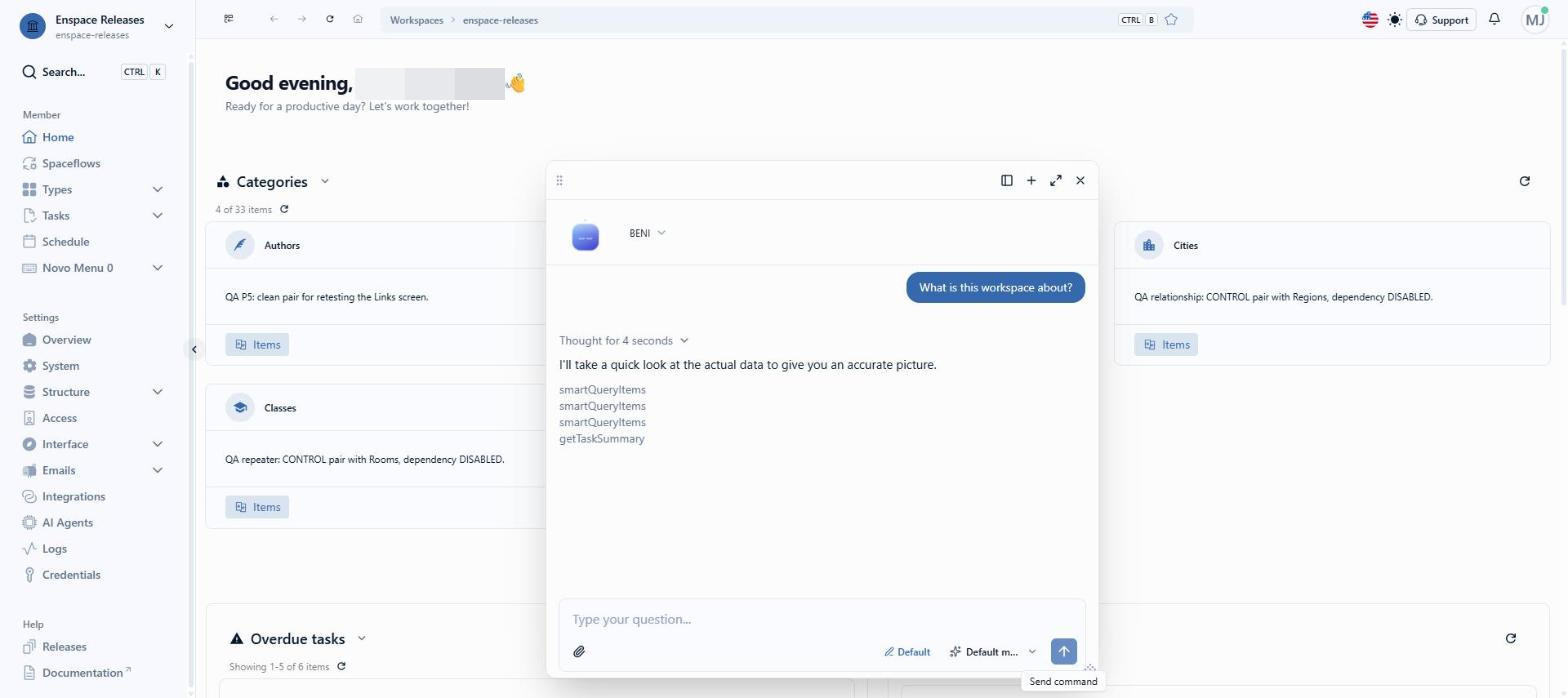Open Items of the Classes card
The height and width of the screenshot is (698, 1568).
257,507
